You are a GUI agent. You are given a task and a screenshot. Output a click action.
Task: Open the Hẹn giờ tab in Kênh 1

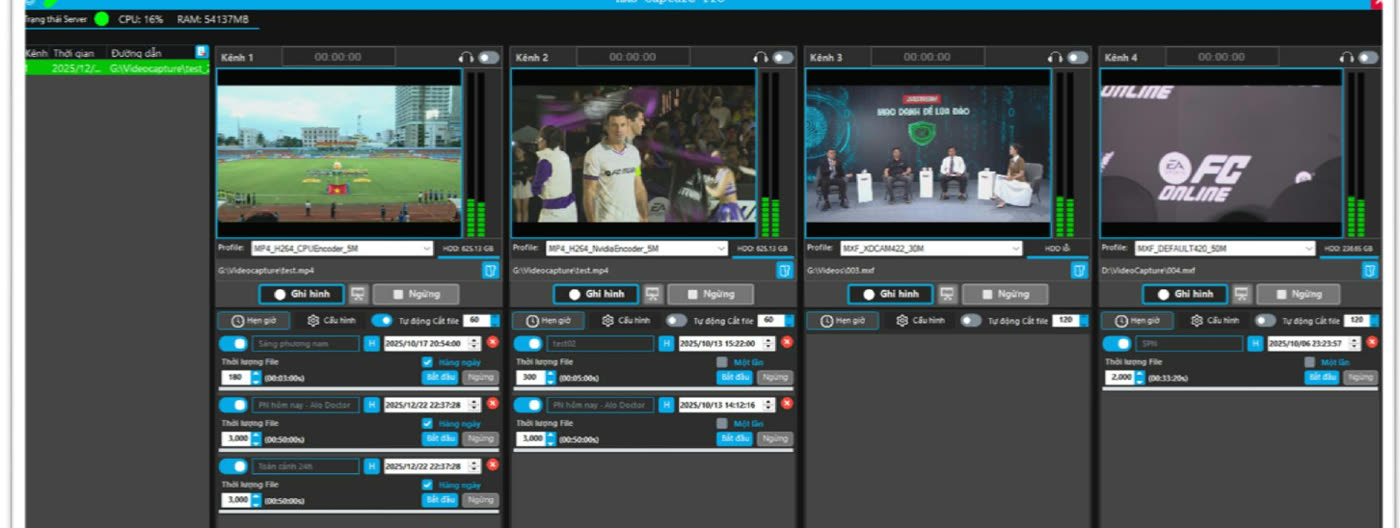coord(254,321)
